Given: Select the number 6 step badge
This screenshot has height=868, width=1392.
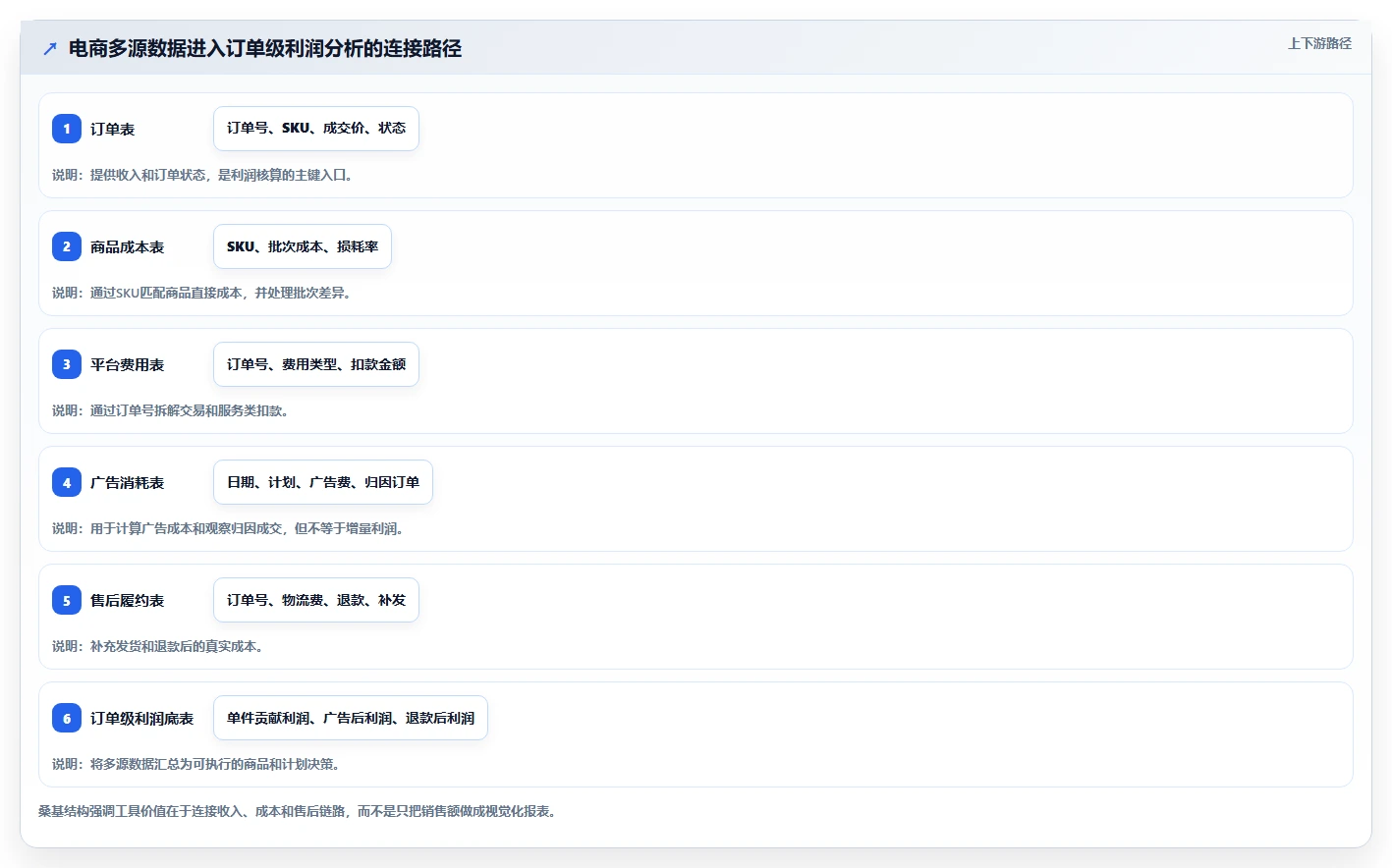Looking at the screenshot, I should pos(67,718).
